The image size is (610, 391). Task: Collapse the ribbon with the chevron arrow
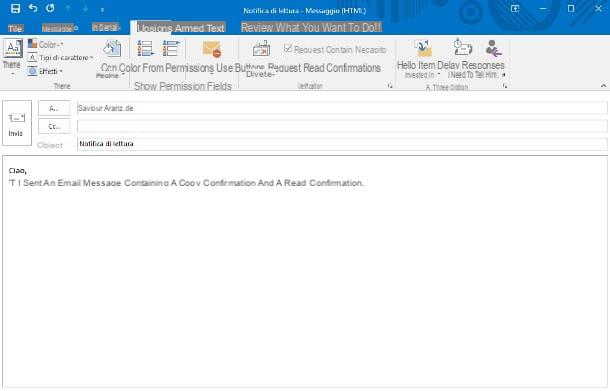click(x=603, y=86)
